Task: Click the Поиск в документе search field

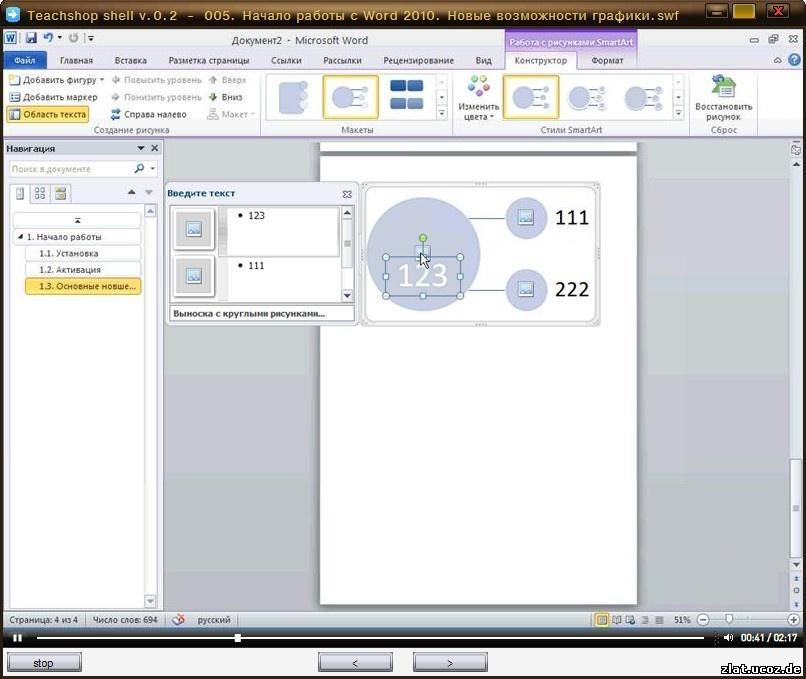Action: click(71, 169)
